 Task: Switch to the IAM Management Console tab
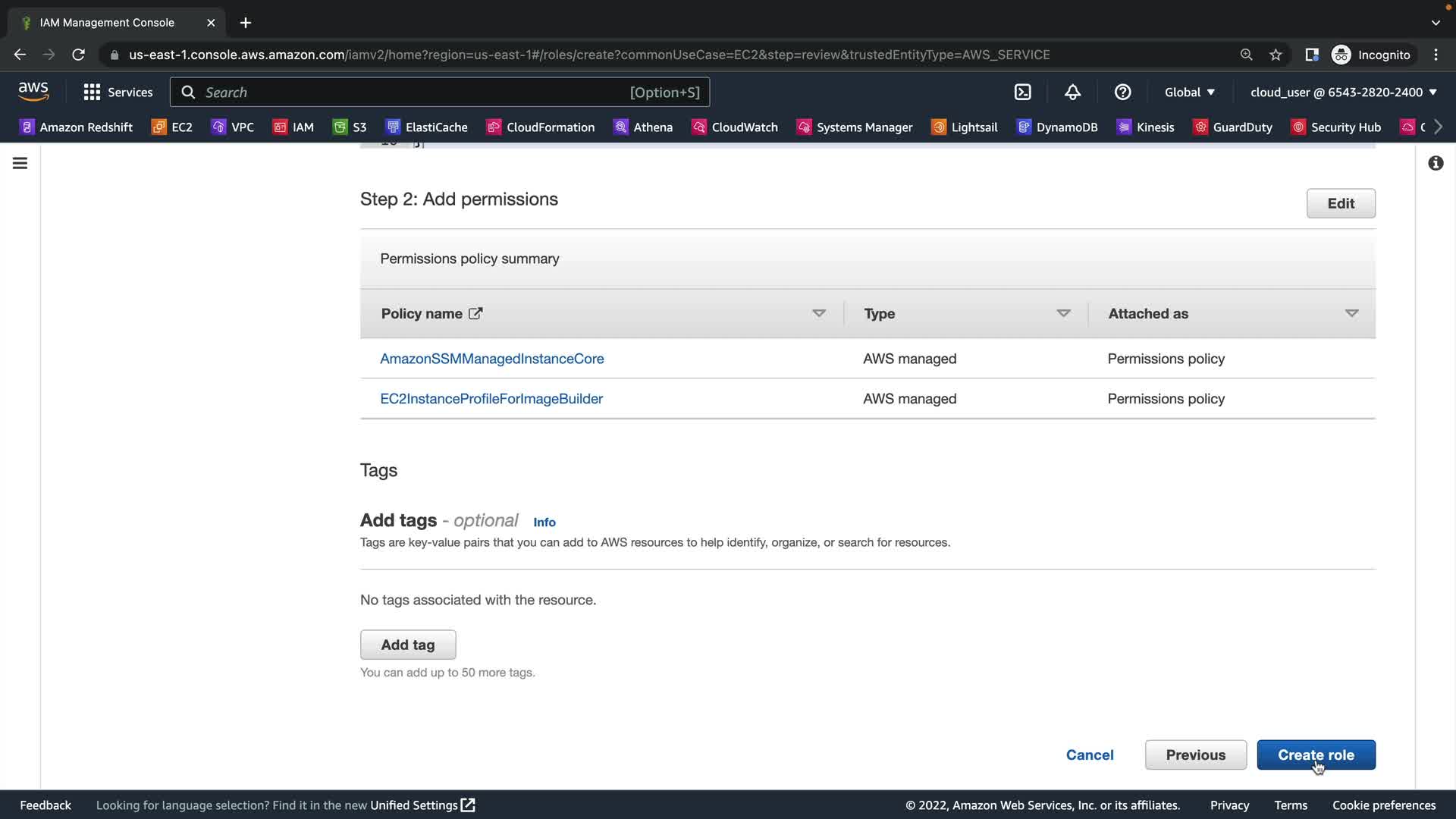click(x=107, y=23)
